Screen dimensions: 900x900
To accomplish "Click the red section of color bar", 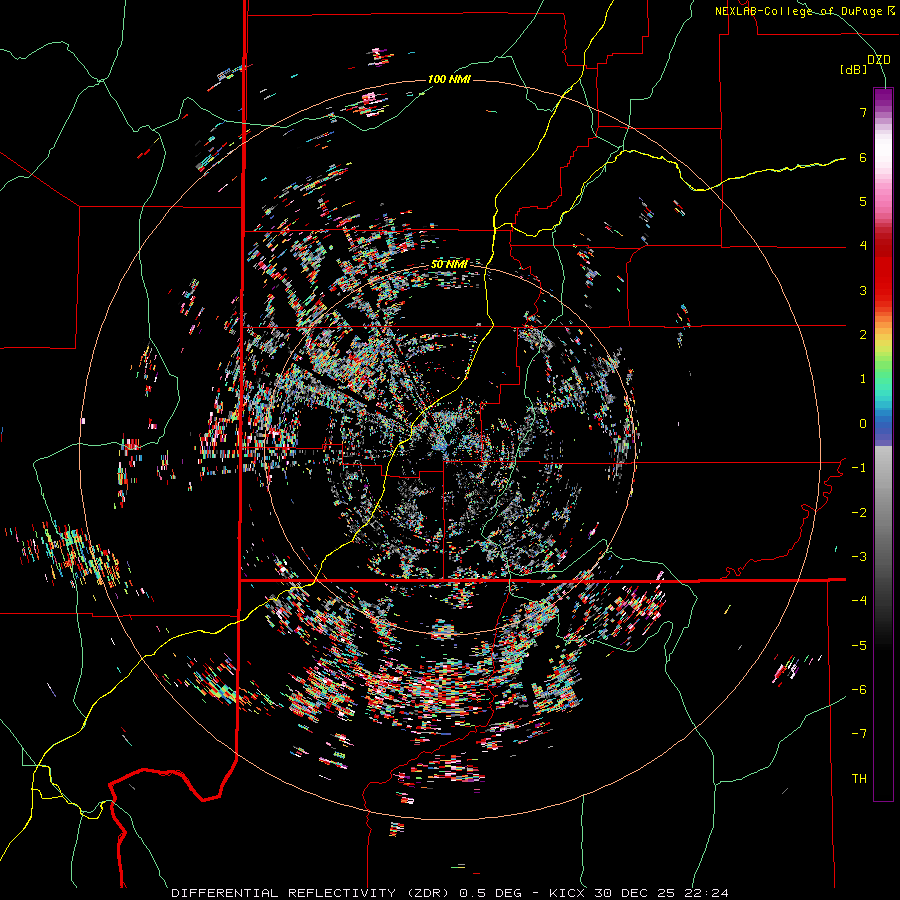I will click(x=883, y=270).
